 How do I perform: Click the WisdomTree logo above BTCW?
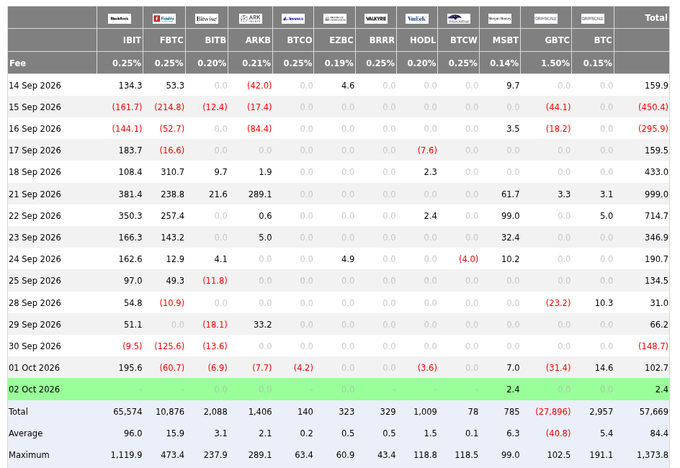[459, 19]
